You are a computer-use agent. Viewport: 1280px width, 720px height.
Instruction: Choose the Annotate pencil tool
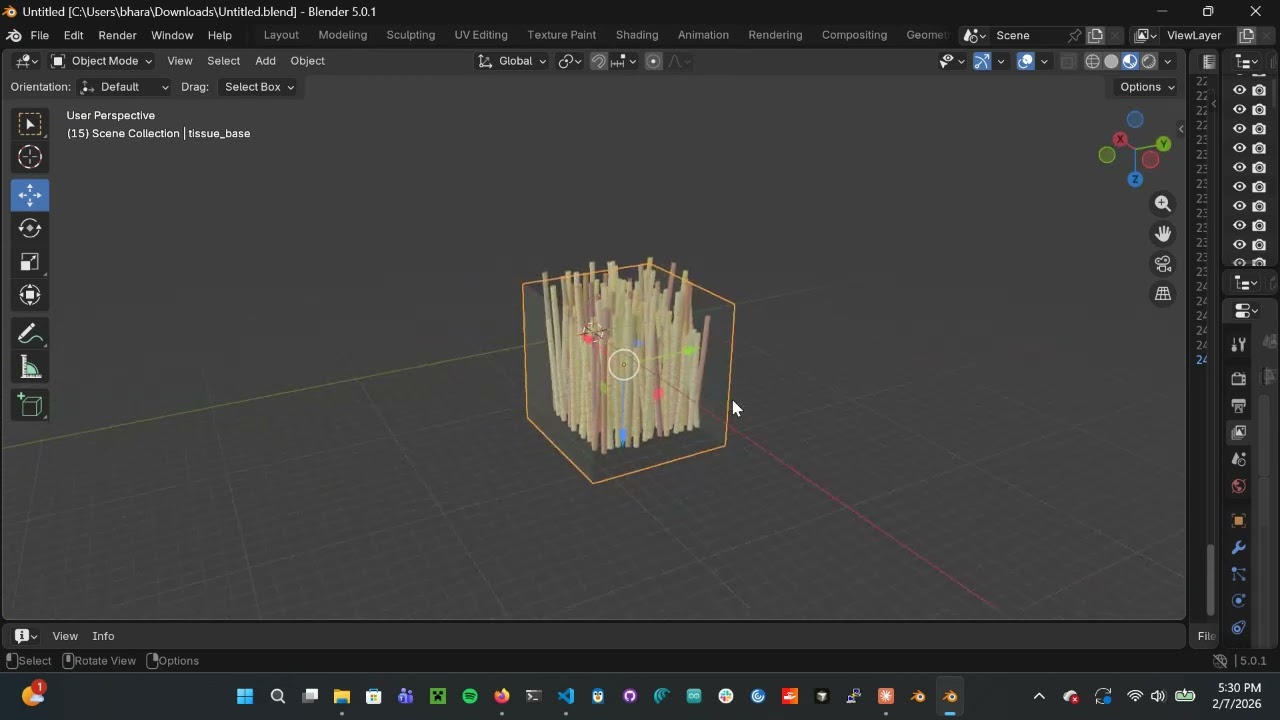[x=30, y=334]
